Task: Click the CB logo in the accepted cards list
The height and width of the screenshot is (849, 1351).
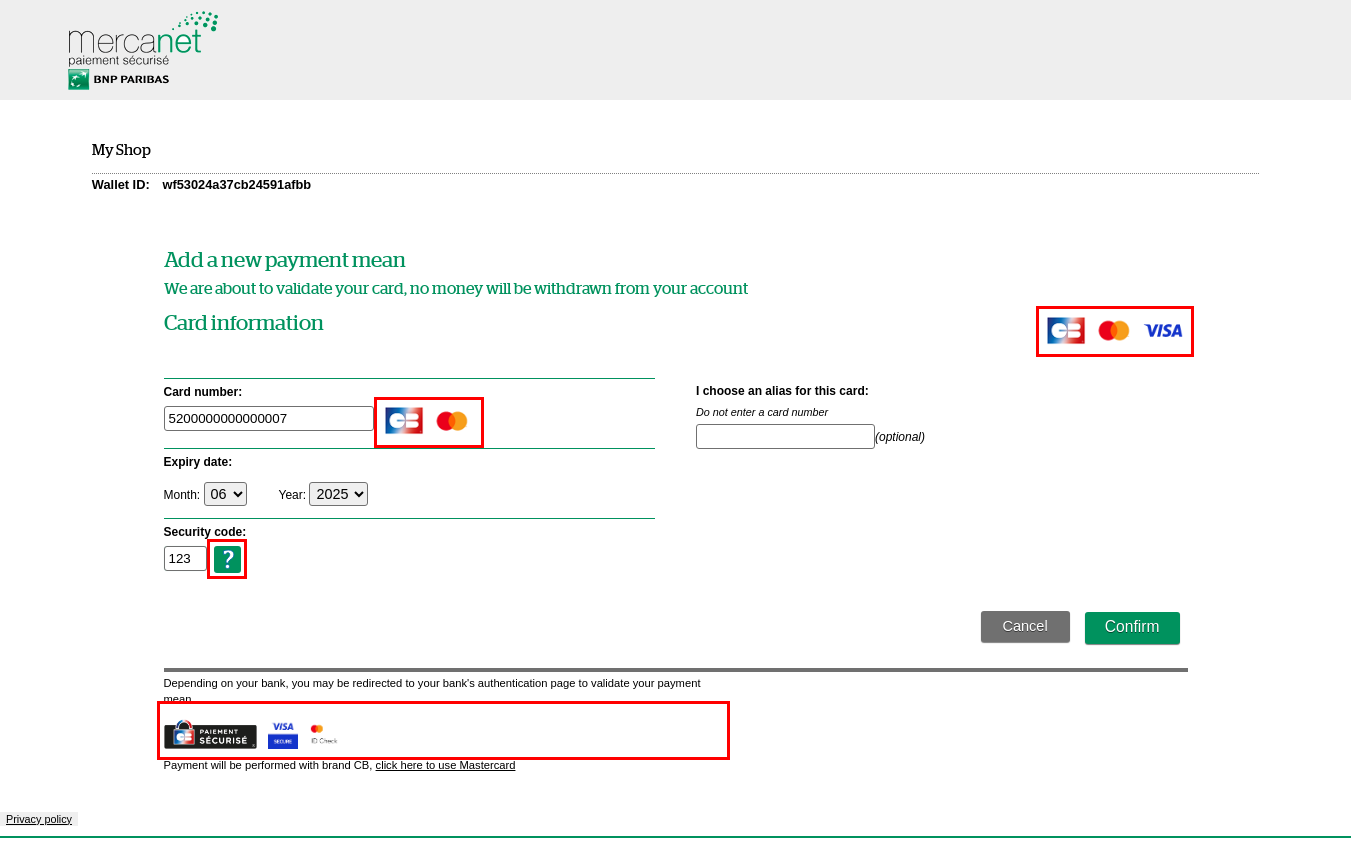Action: click(1065, 330)
